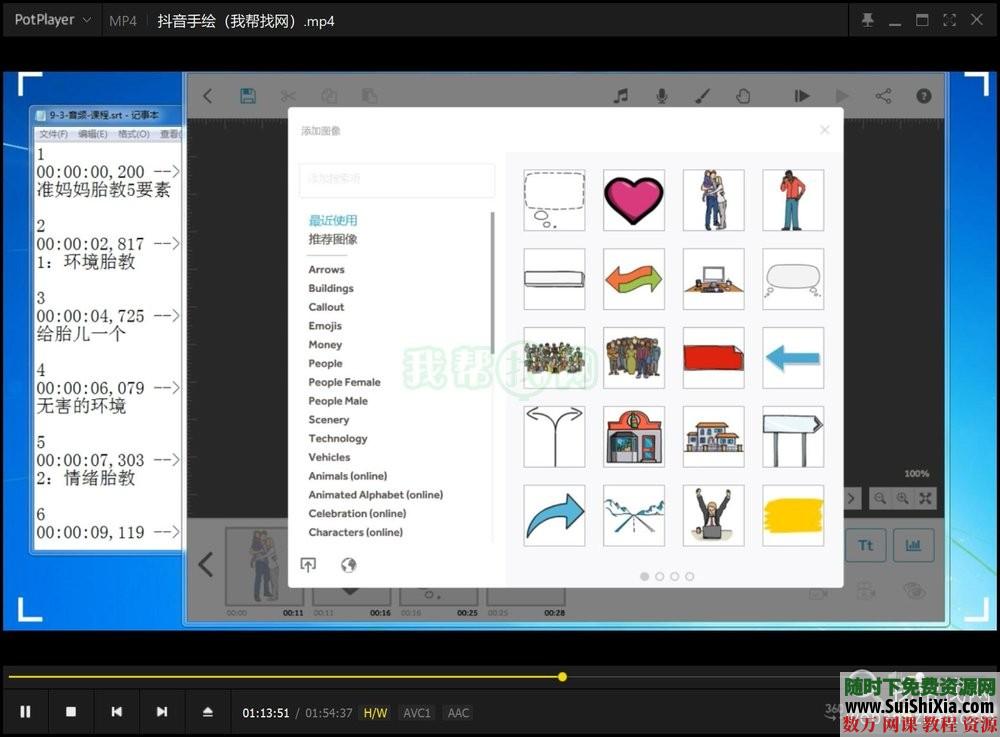Screen dimensions: 1000x737
Task: Click the microphone voiceover icon
Action: click(661, 95)
